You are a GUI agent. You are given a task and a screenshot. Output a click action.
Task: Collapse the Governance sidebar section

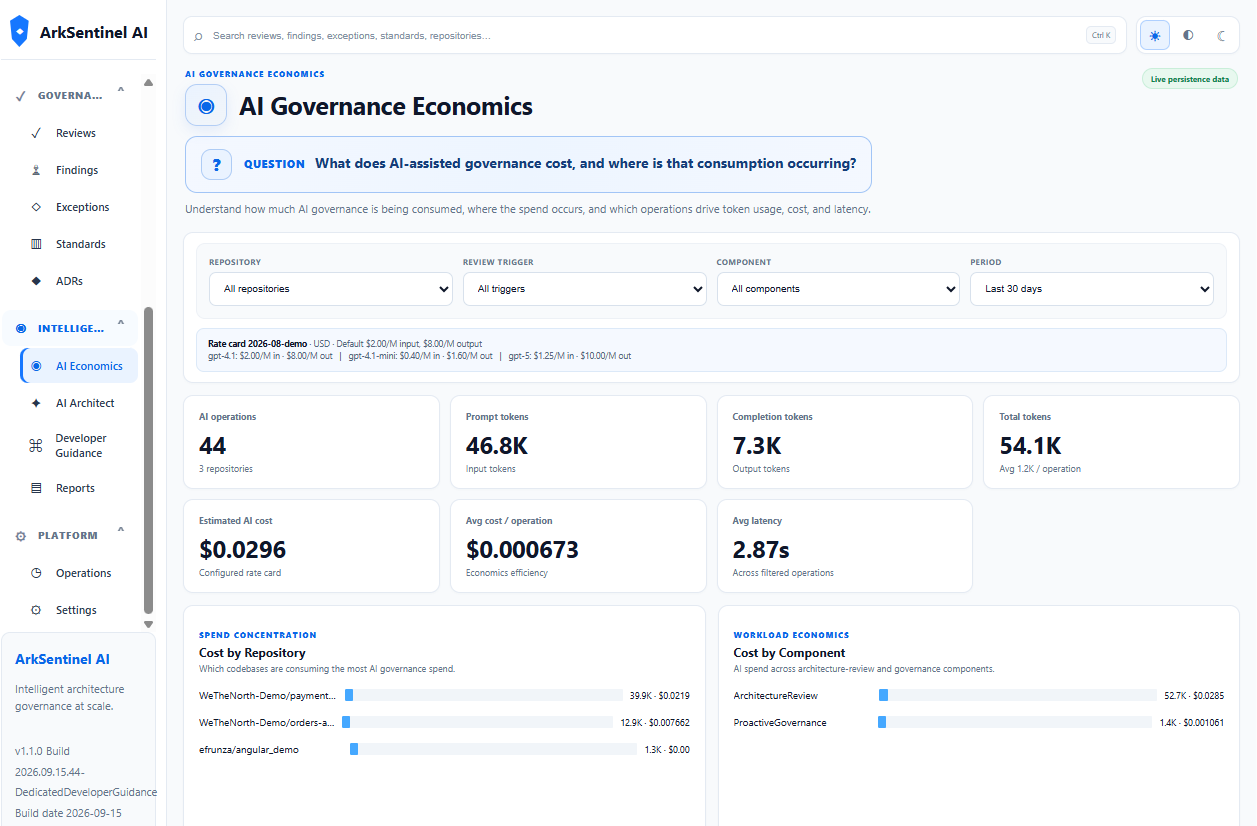(121, 91)
